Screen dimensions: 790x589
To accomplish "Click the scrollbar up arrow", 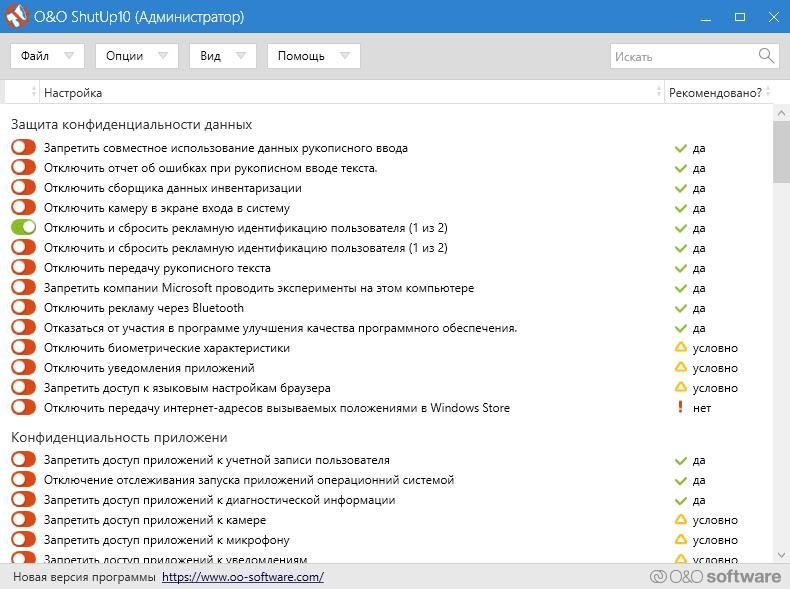I will pyautogui.click(x=781, y=113).
